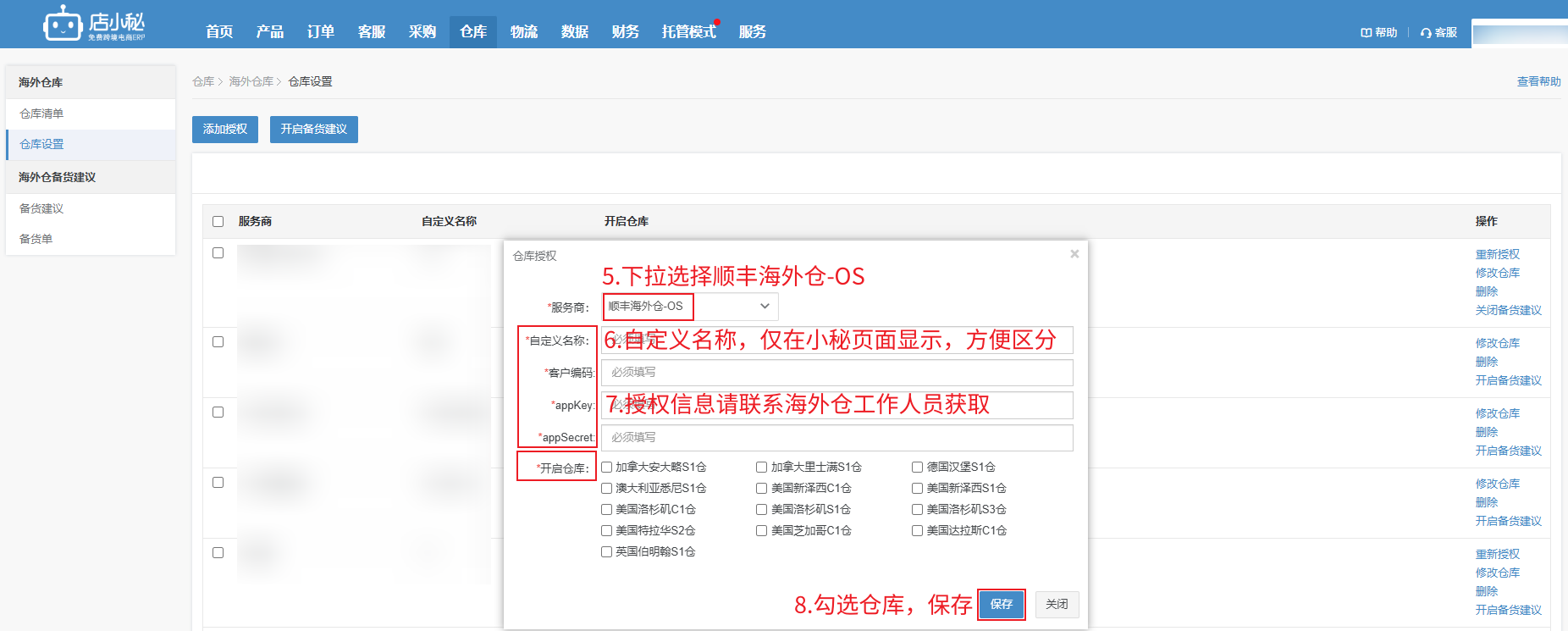Check 美国特拉华S2仓
The image size is (1568, 631).
coord(606,530)
